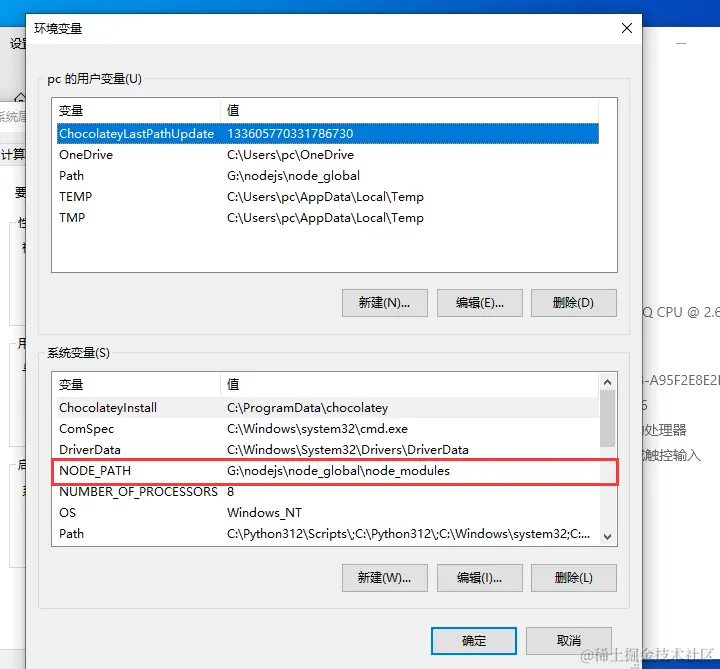
Task: Cancel with the 取消 button
Action: (569, 641)
